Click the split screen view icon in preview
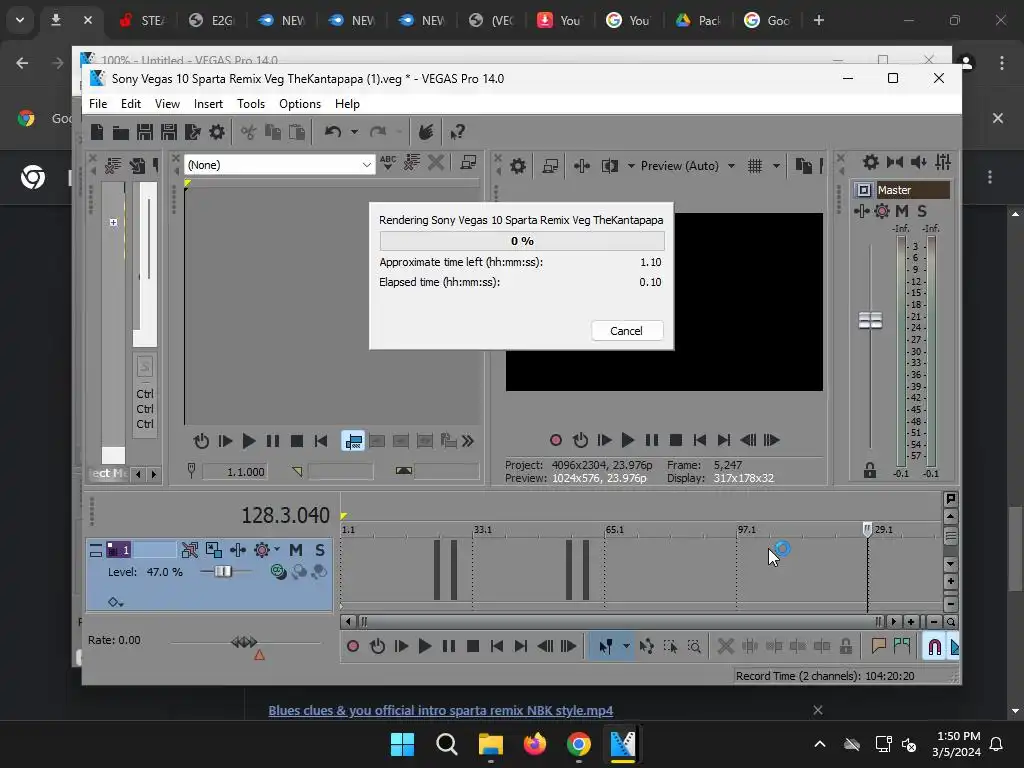The image size is (1024, 768). click(x=610, y=166)
